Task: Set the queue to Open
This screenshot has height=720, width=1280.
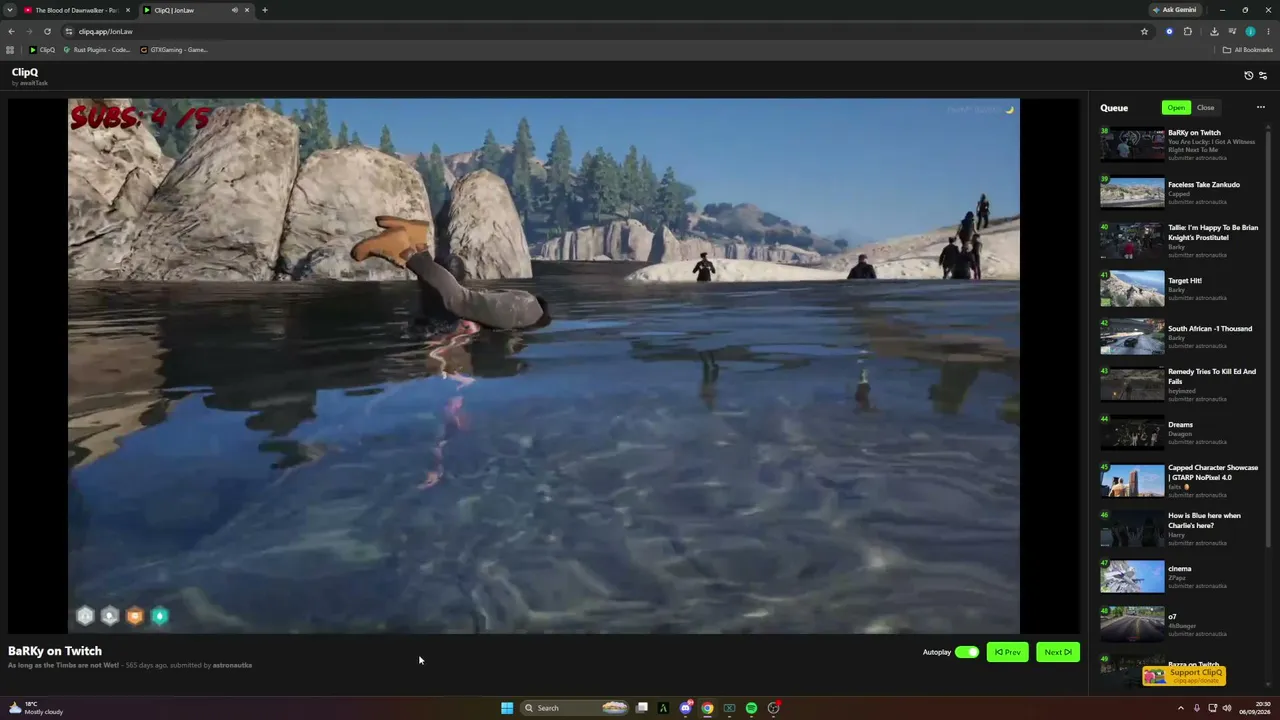Action: pyautogui.click(x=1176, y=108)
